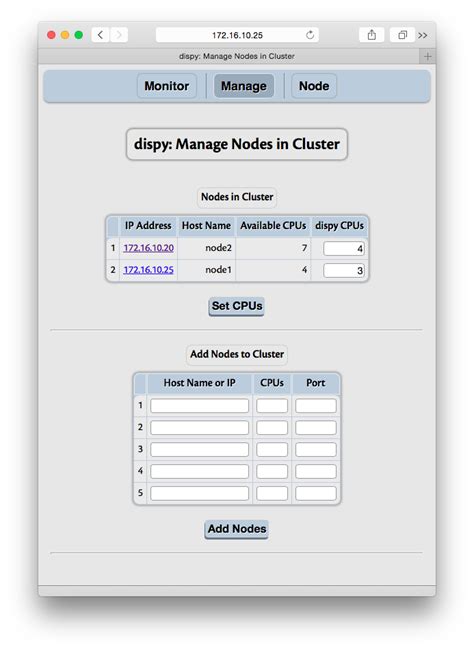Click the red close window button
474x651 pixels.
point(51,35)
